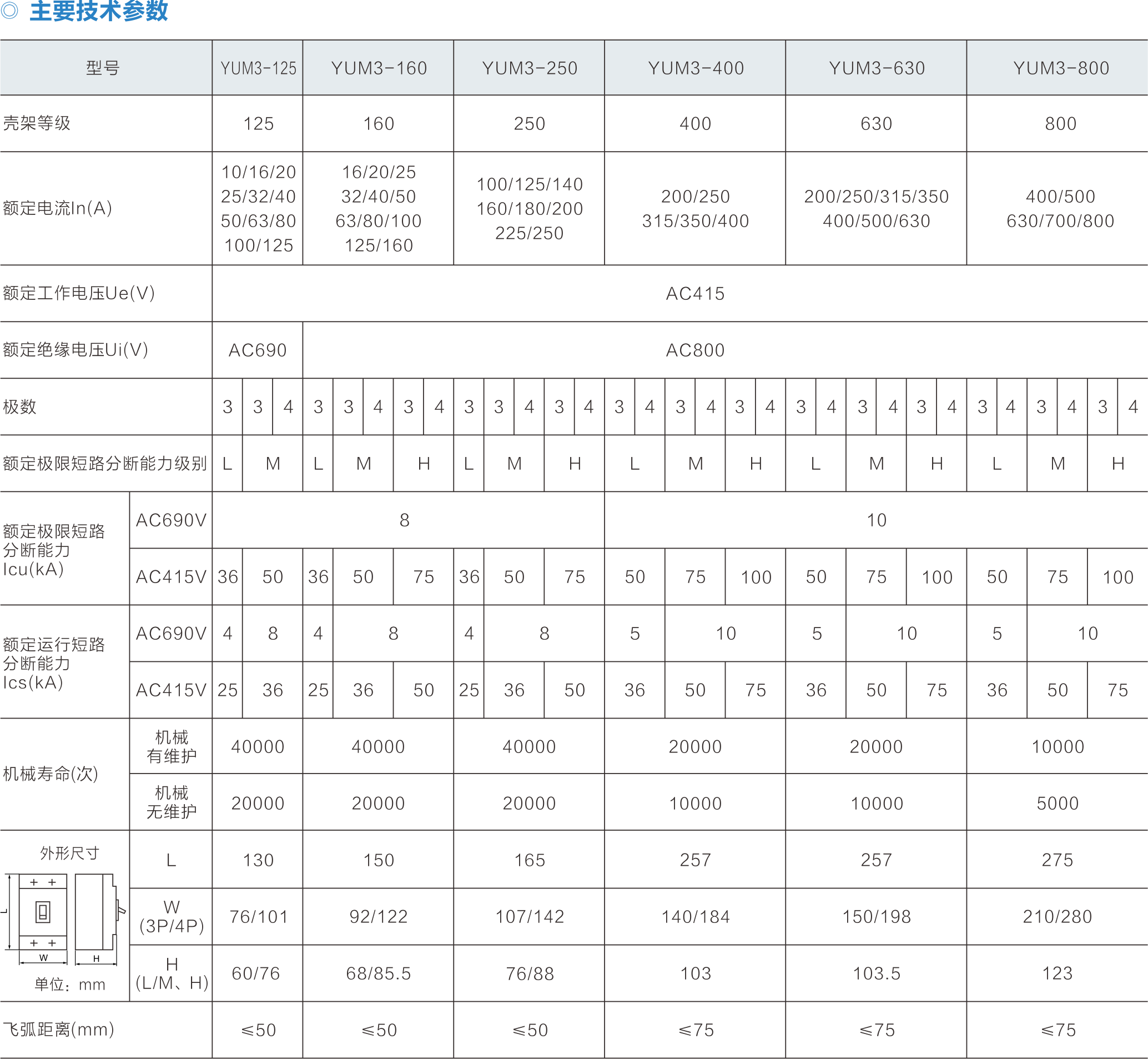Click the 单位: mm unit label
This screenshot has height=1059, width=1148.
70,985
